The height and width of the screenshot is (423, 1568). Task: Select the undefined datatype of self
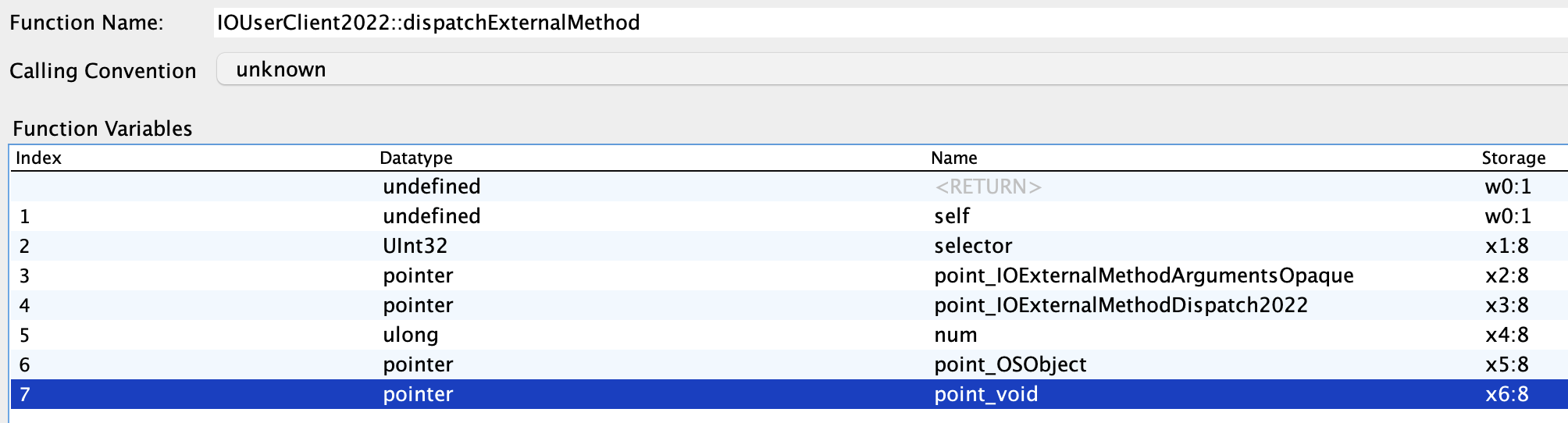432,216
